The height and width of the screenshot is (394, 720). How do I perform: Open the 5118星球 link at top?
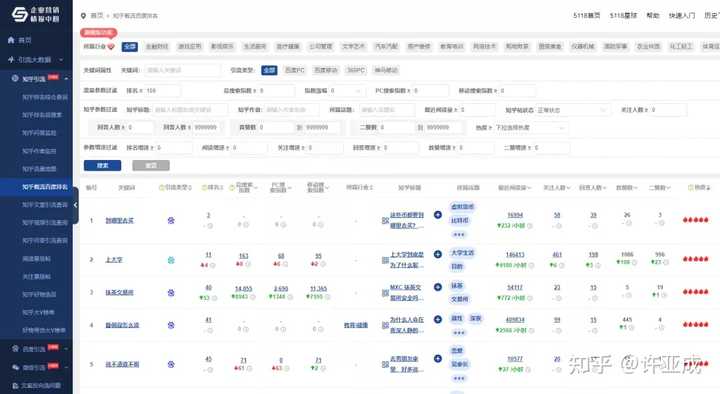click(623, 15)
